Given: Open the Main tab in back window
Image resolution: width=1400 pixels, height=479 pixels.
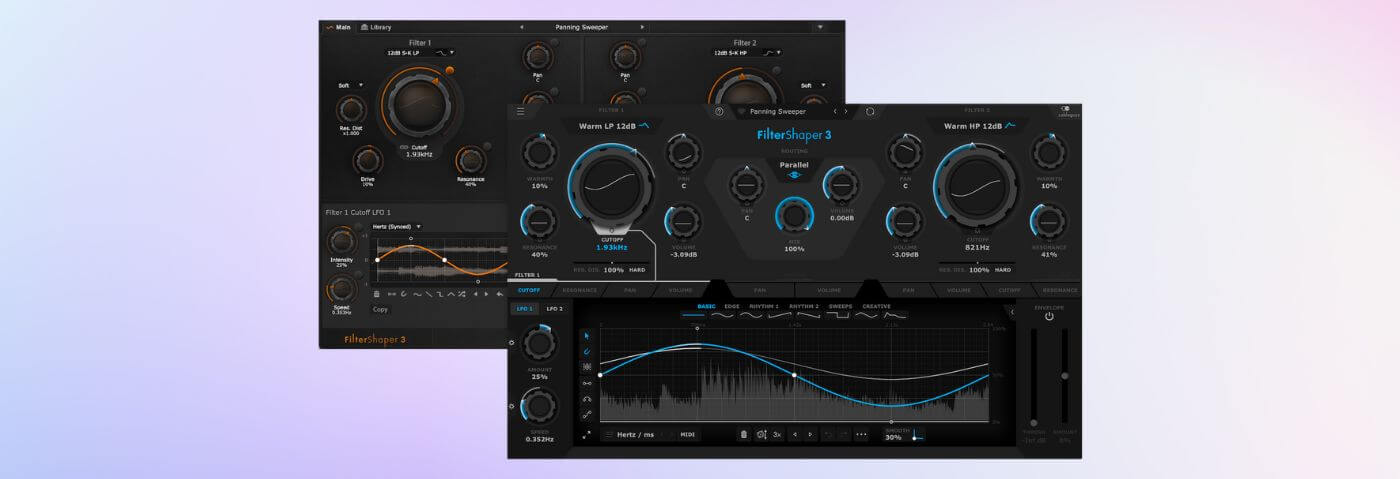Looking at the screenshot, I should 337,27.
